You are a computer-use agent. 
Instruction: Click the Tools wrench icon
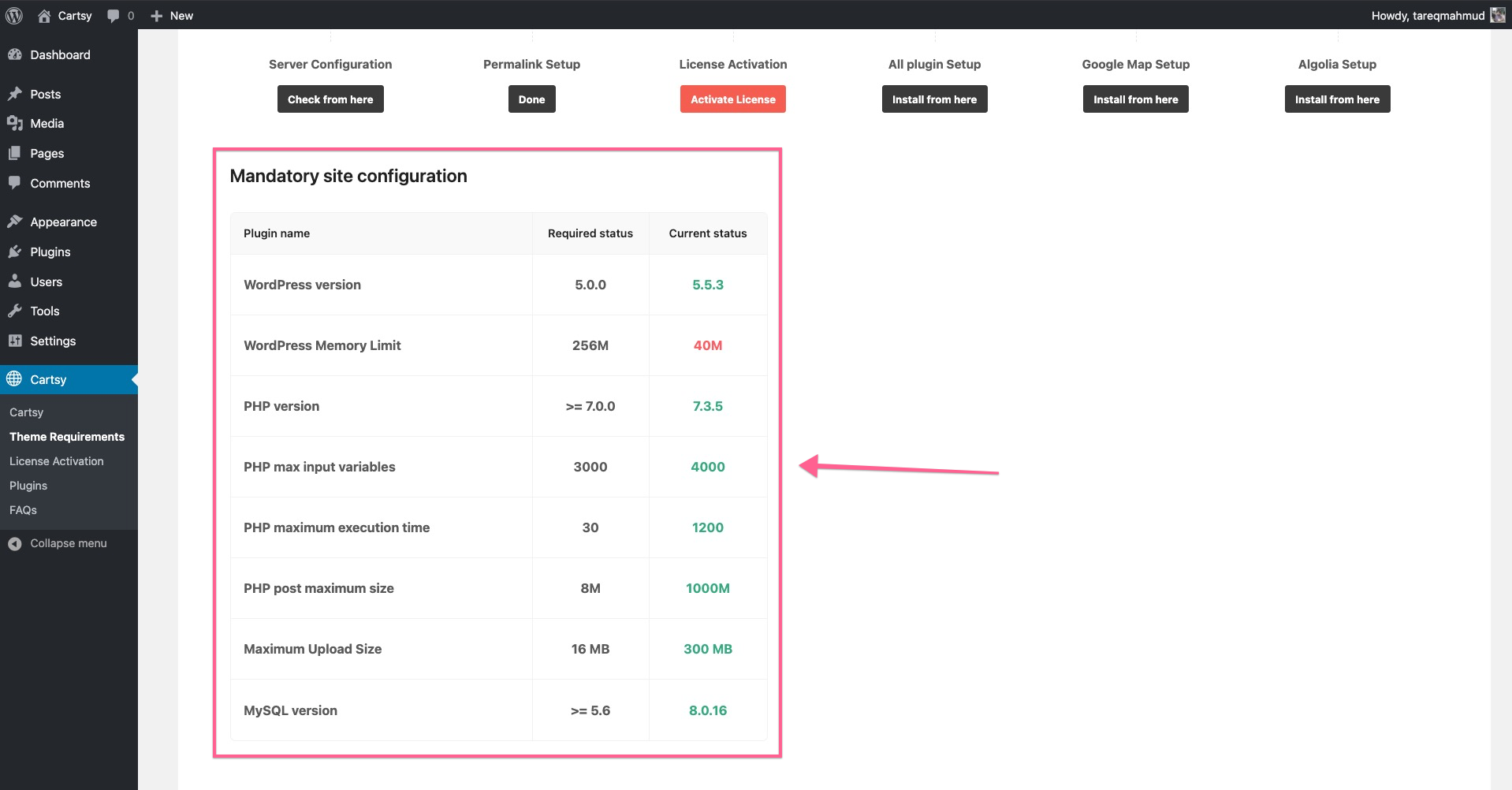pyautogui.click(x=14, y=311)
